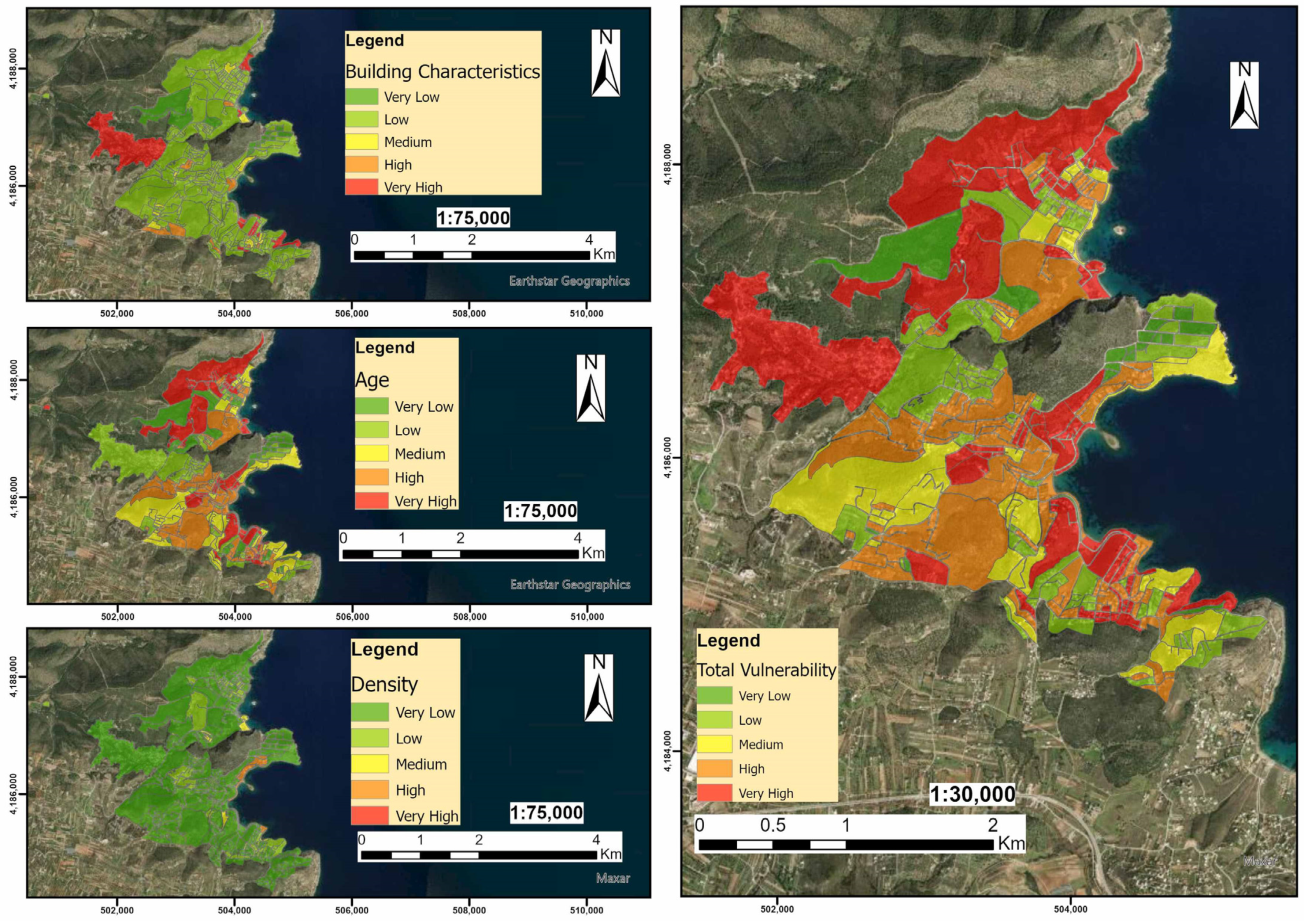
Task: Click the north arrow on Total Vulnerability map
Action: (1244, 95)
